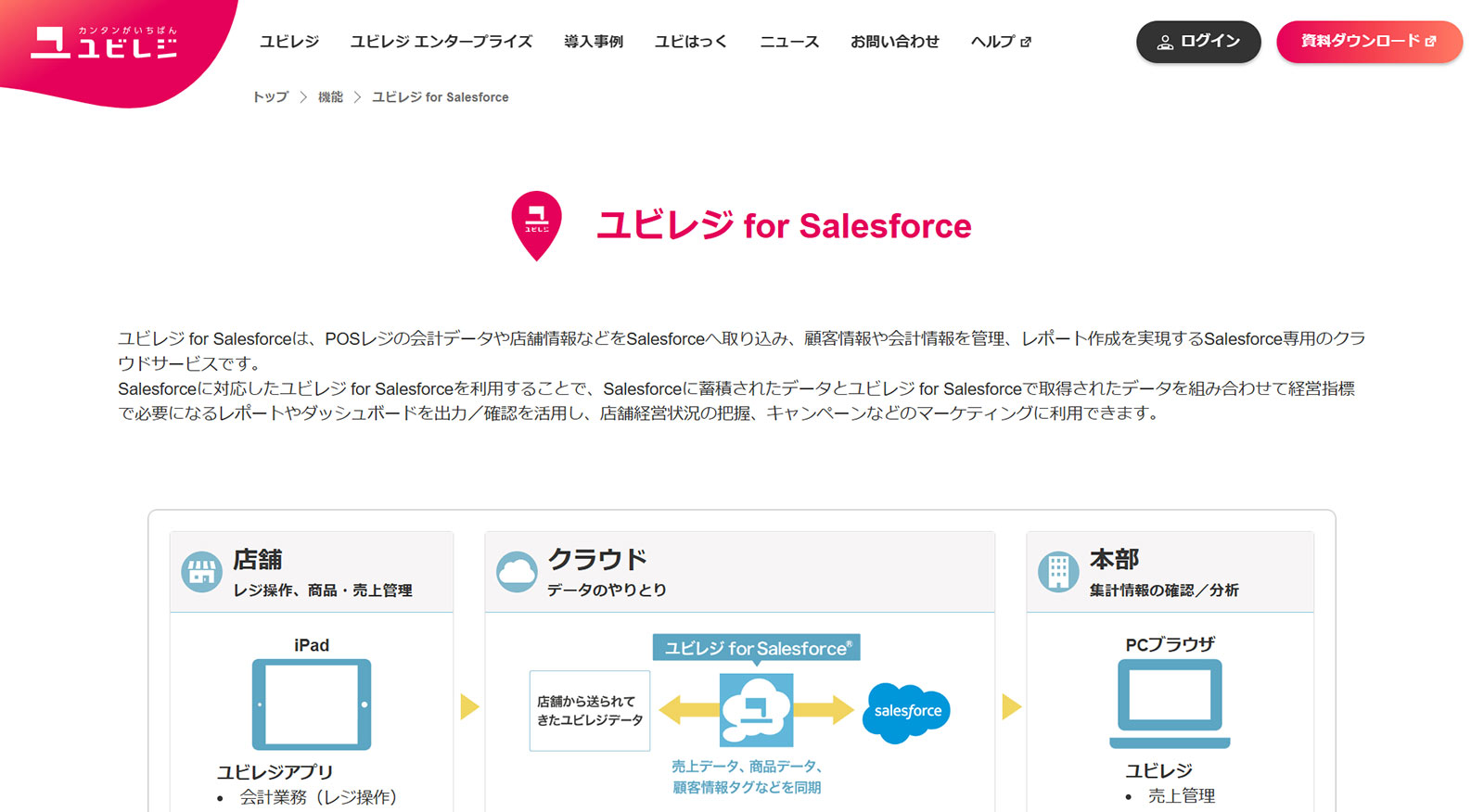Image resolution: width=1484 pixels, height=812 pixels.
Task: Click the ユビレジ for Salesforce page heading
Action: [784, 225]
